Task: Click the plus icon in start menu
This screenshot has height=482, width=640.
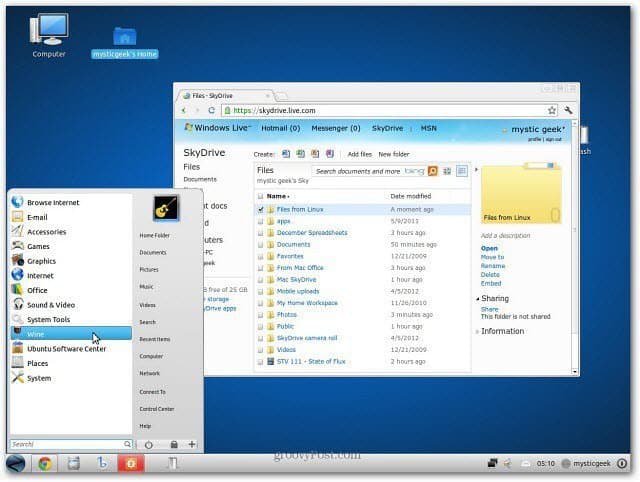Action: click(x=192, y=444)
